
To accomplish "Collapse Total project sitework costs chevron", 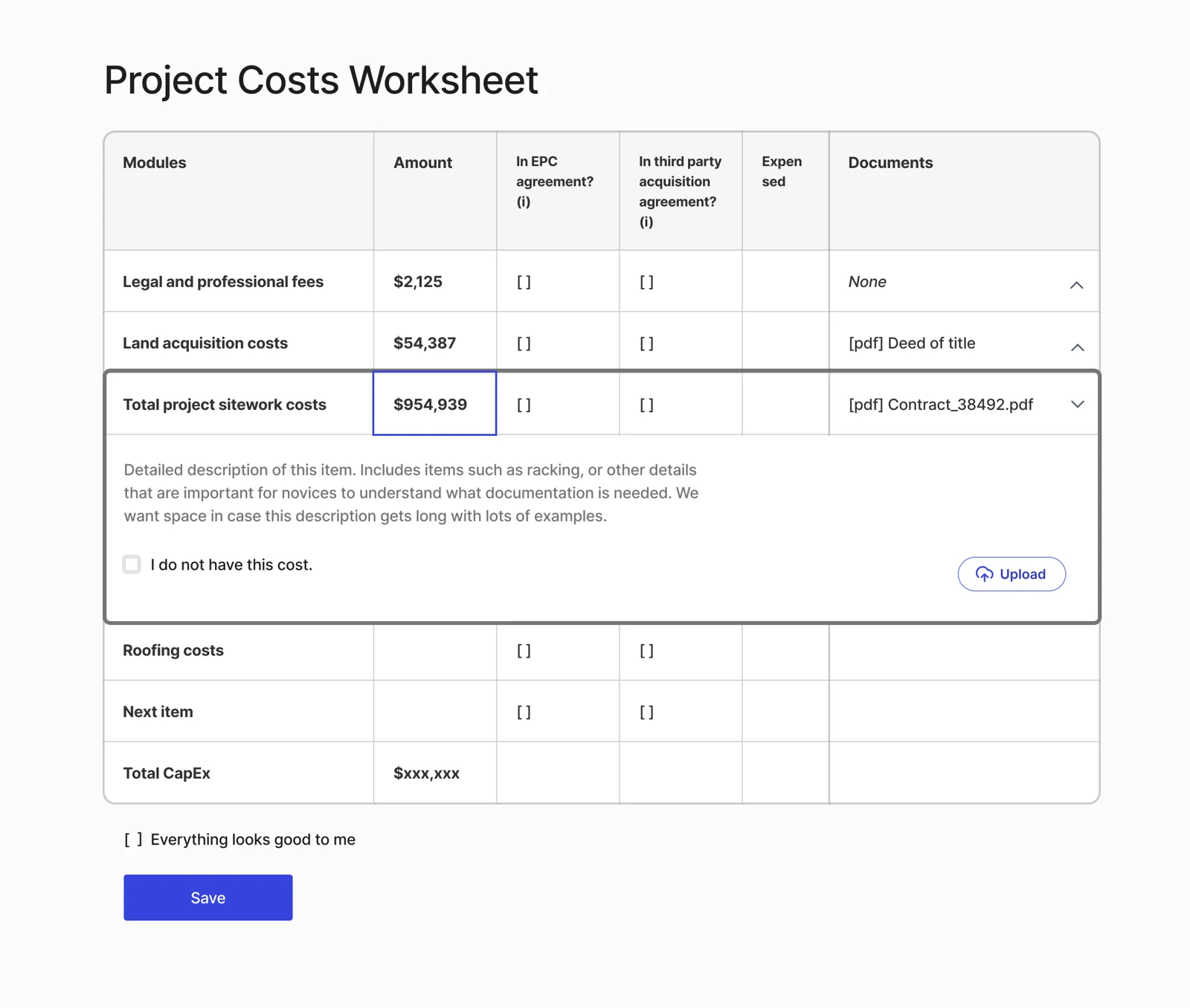I will tap(1077, 404).
